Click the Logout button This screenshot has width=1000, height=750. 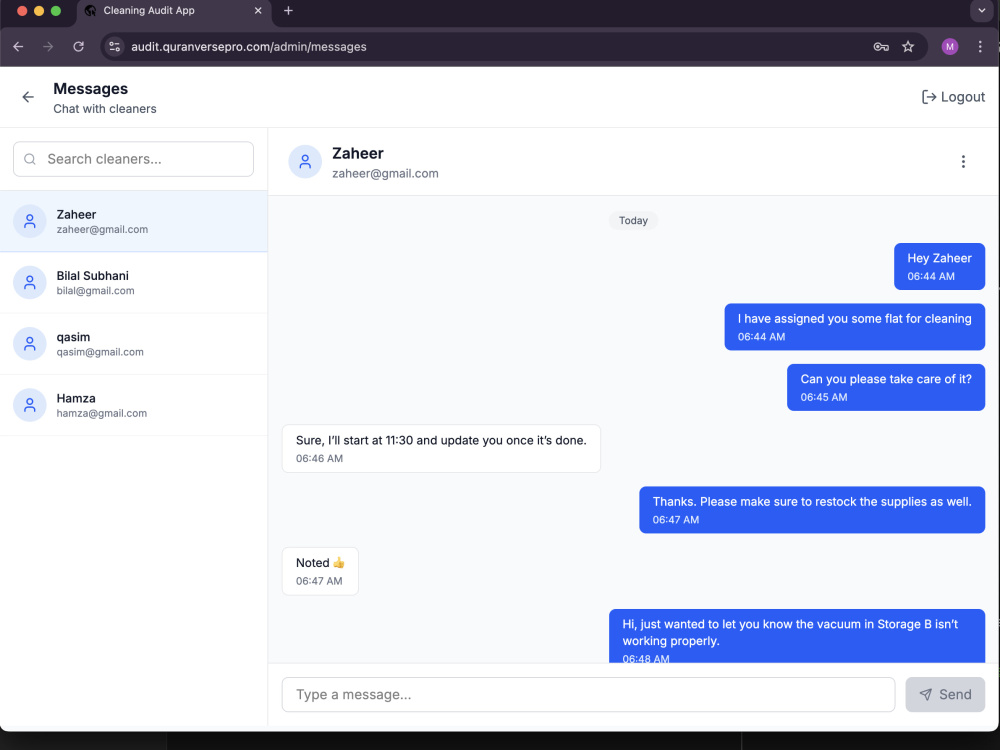[x=953, y=97]
